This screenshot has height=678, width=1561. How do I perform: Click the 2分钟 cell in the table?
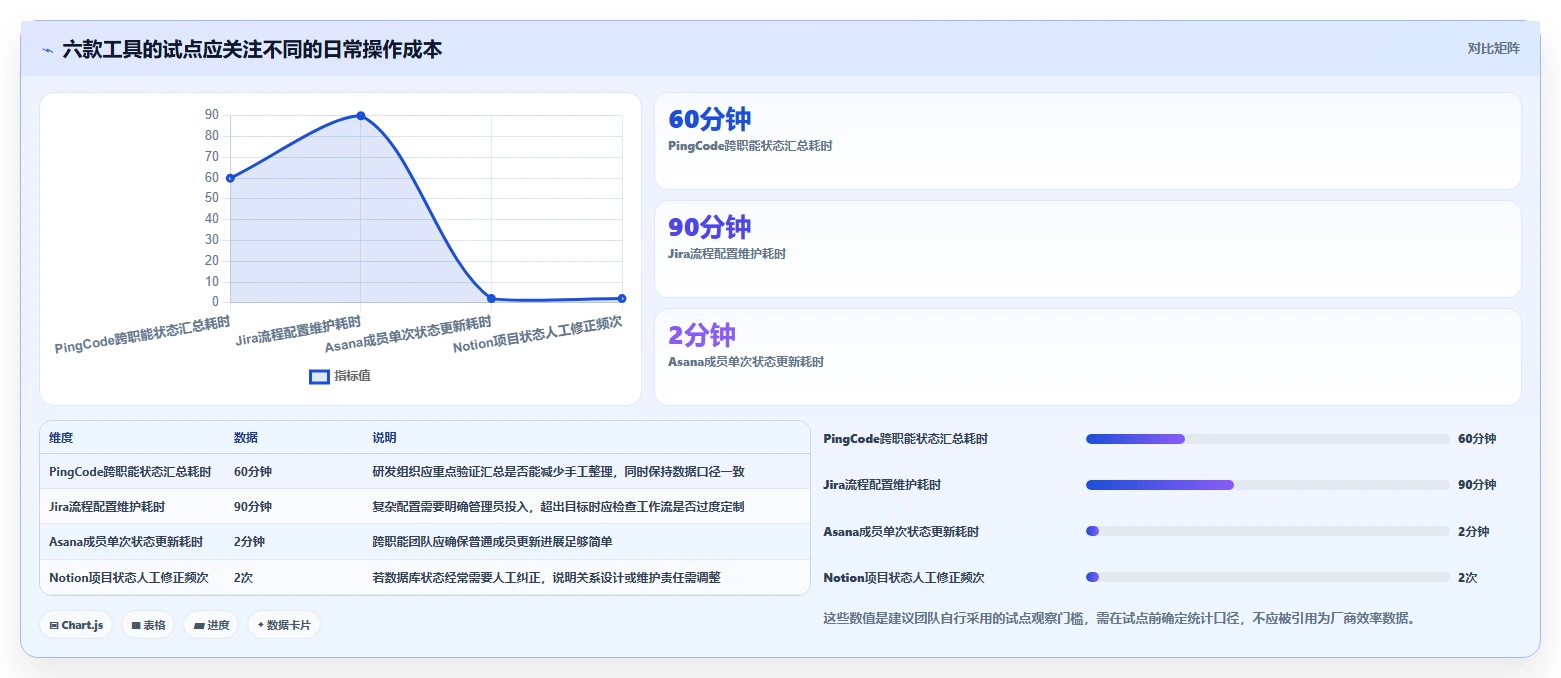(x=249, y=542)
